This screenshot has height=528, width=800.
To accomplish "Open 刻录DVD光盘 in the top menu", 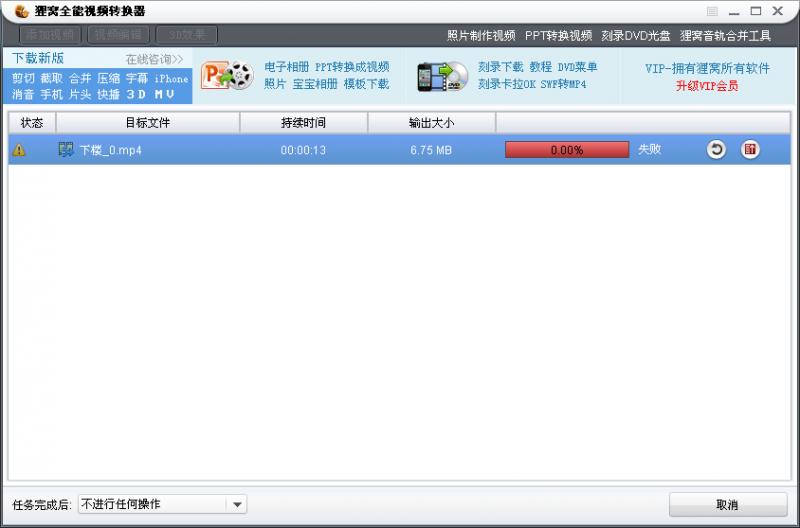I will 636,36.
